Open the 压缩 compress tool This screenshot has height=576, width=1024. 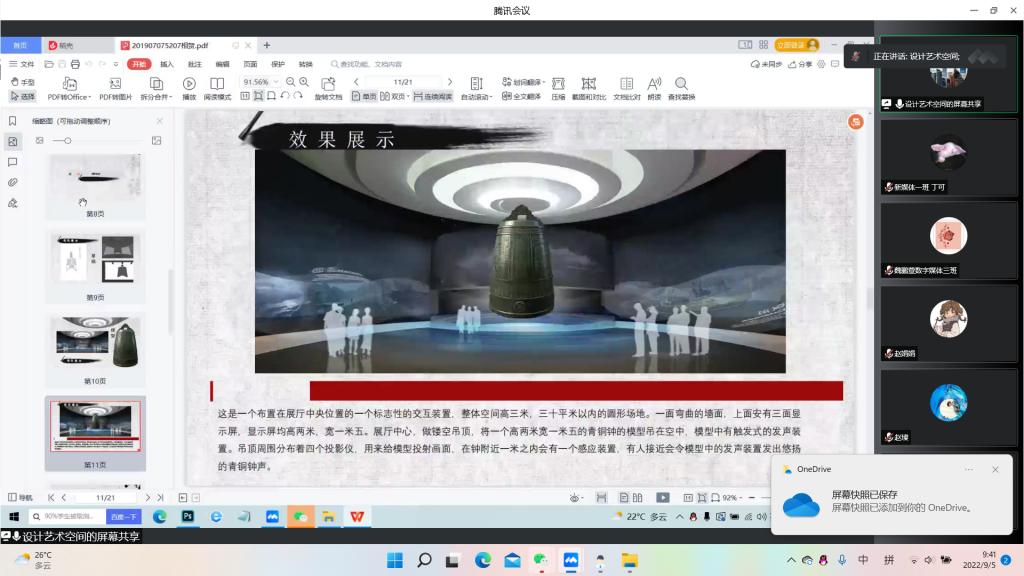tap(558, 87)
